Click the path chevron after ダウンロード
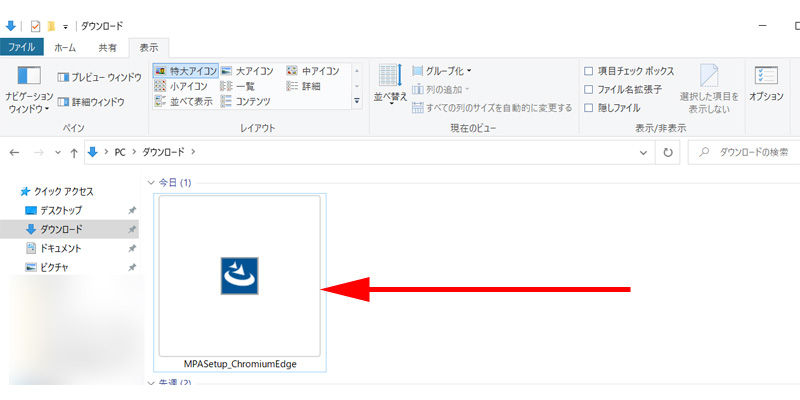Image resolution: width=800 pixels, height=400 pixels. click(x=192, y=152)
